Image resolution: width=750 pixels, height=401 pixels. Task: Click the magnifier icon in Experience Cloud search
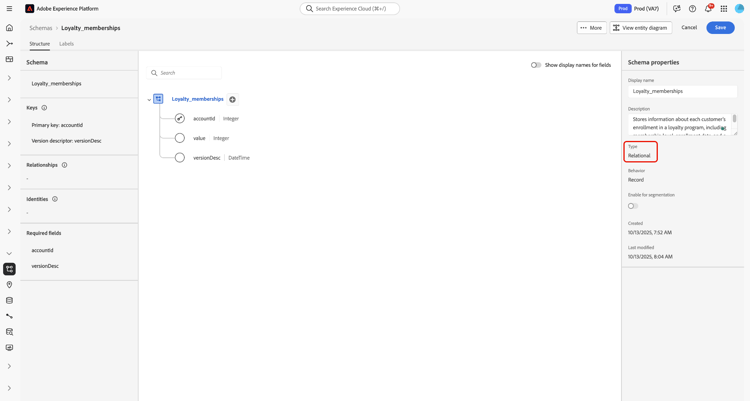tap(309, 9)
